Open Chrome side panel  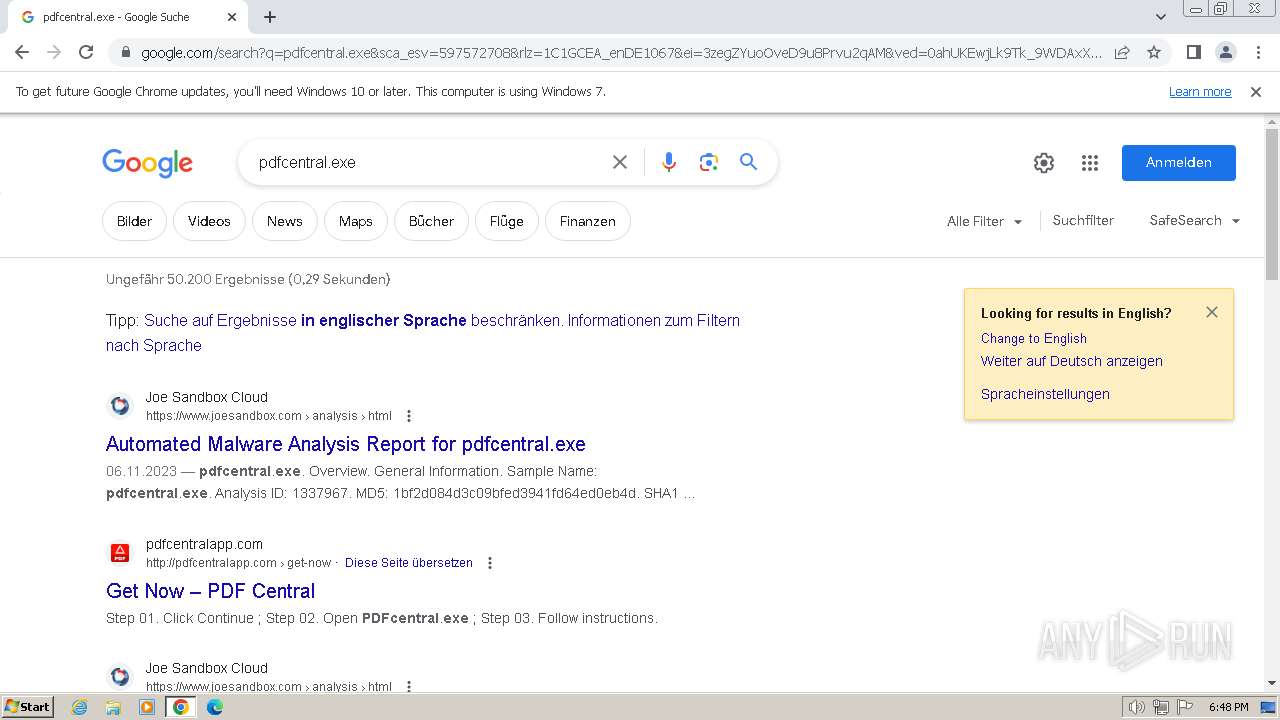(x=1193, y=52)
